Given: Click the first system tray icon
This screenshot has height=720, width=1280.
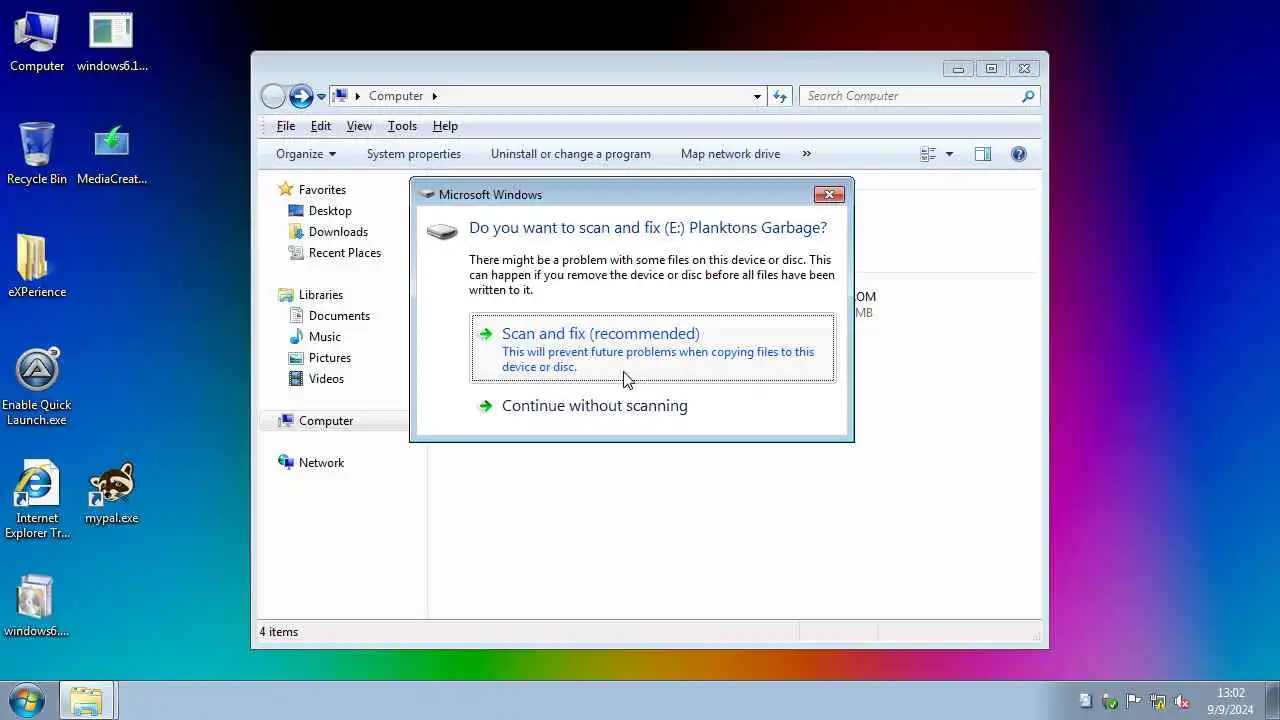Looking at the screenshot, I should 1085,701.
